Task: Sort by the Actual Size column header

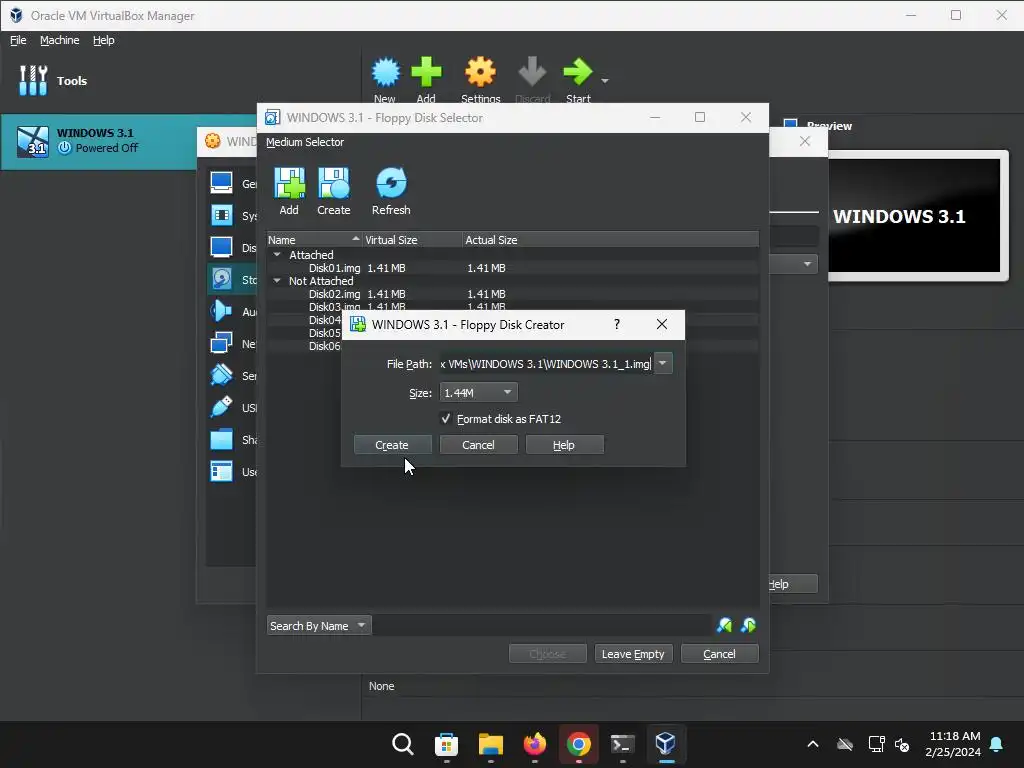Action: pyautogui.click(x=611, y=240)
